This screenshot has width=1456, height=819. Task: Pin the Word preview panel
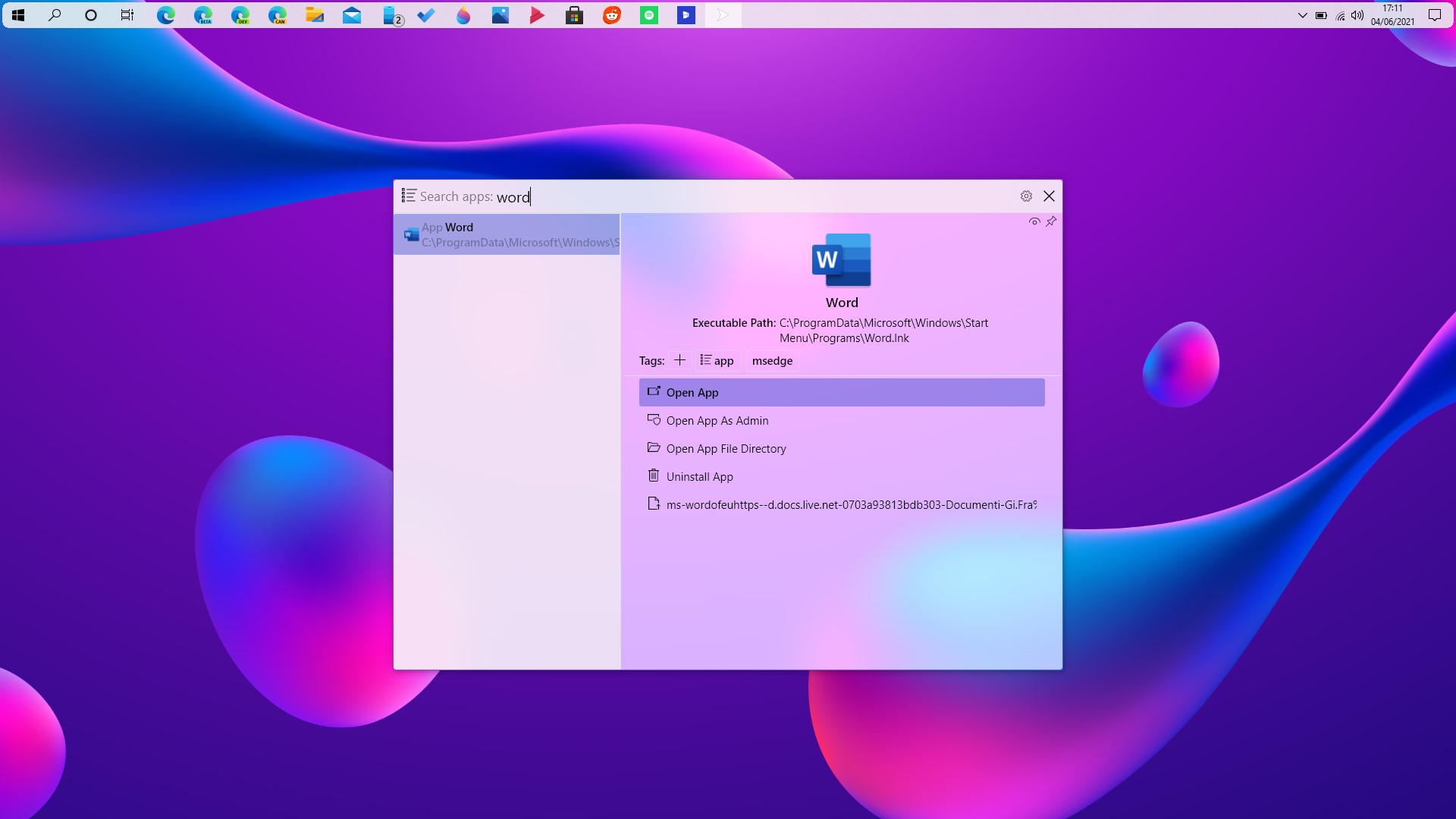1051,221
